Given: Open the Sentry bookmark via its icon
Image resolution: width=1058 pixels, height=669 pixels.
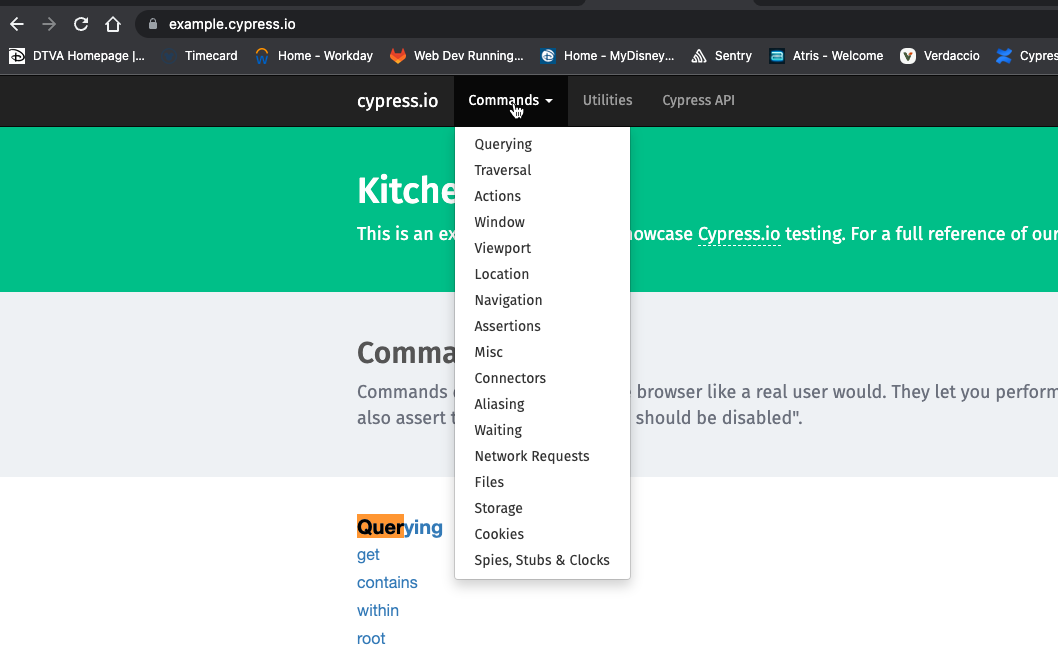Looking at the screenshot, I should coord(699,56).
